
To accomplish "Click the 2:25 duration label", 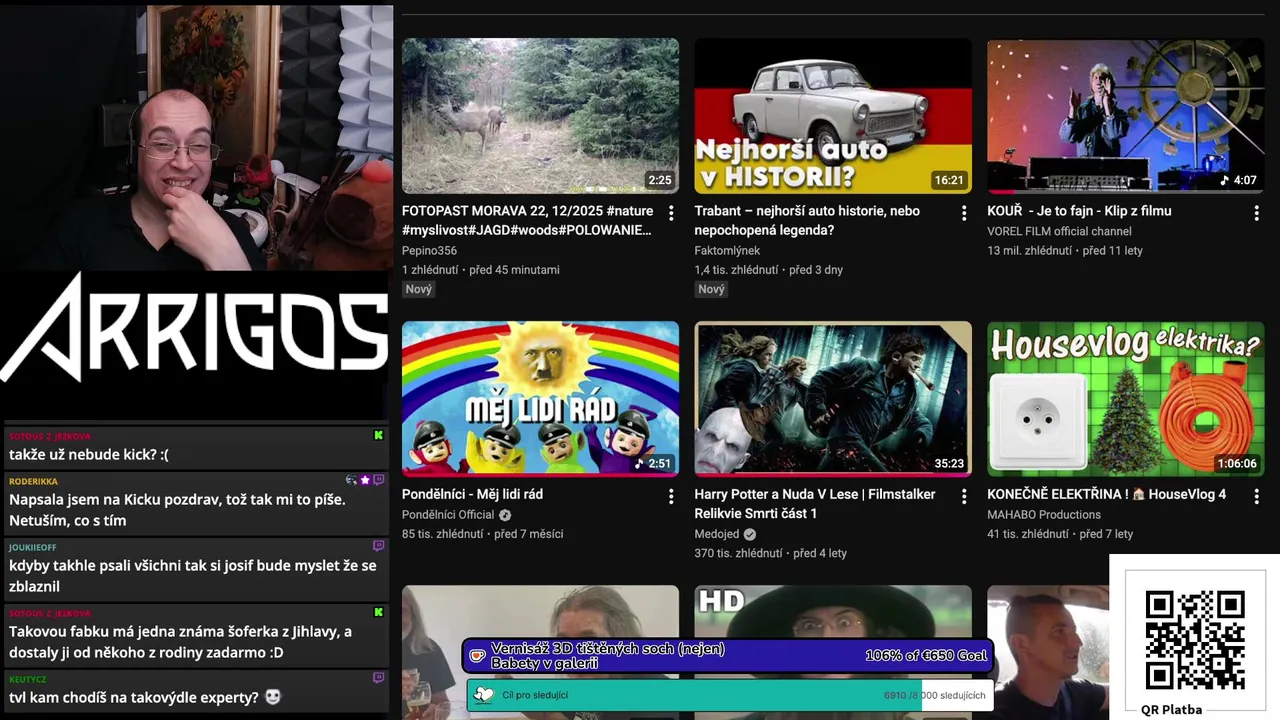I will pyautogui.click(x=659, y=181).
